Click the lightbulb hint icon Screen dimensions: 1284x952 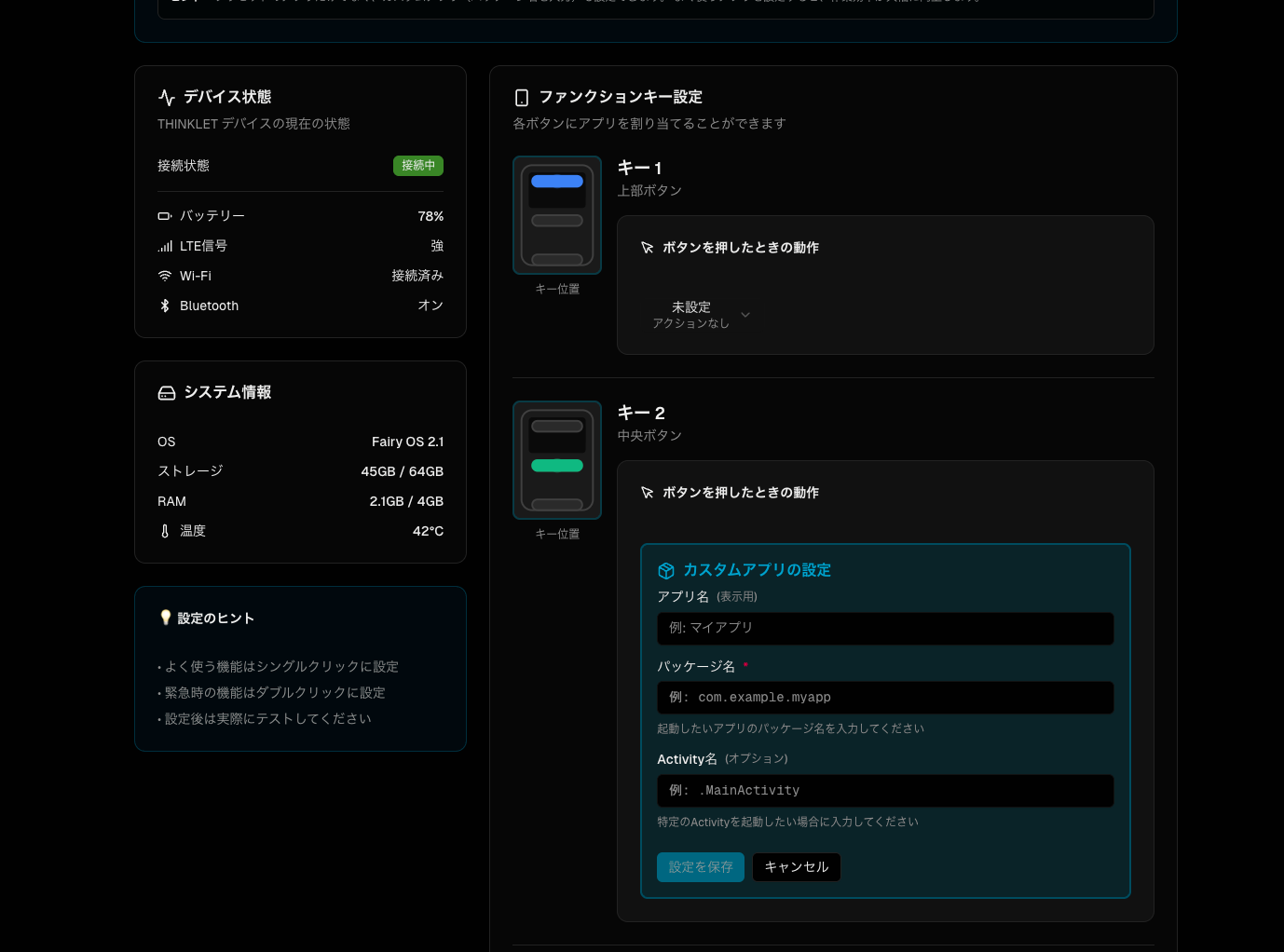pos(166,618)
